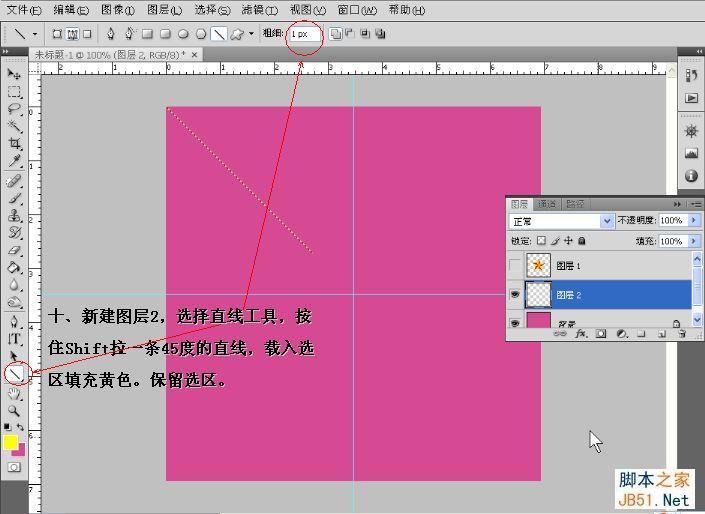Hide 图层 2 layer eye icon
The height and width of the screenshot is (514, 705).
pos(515,295)
